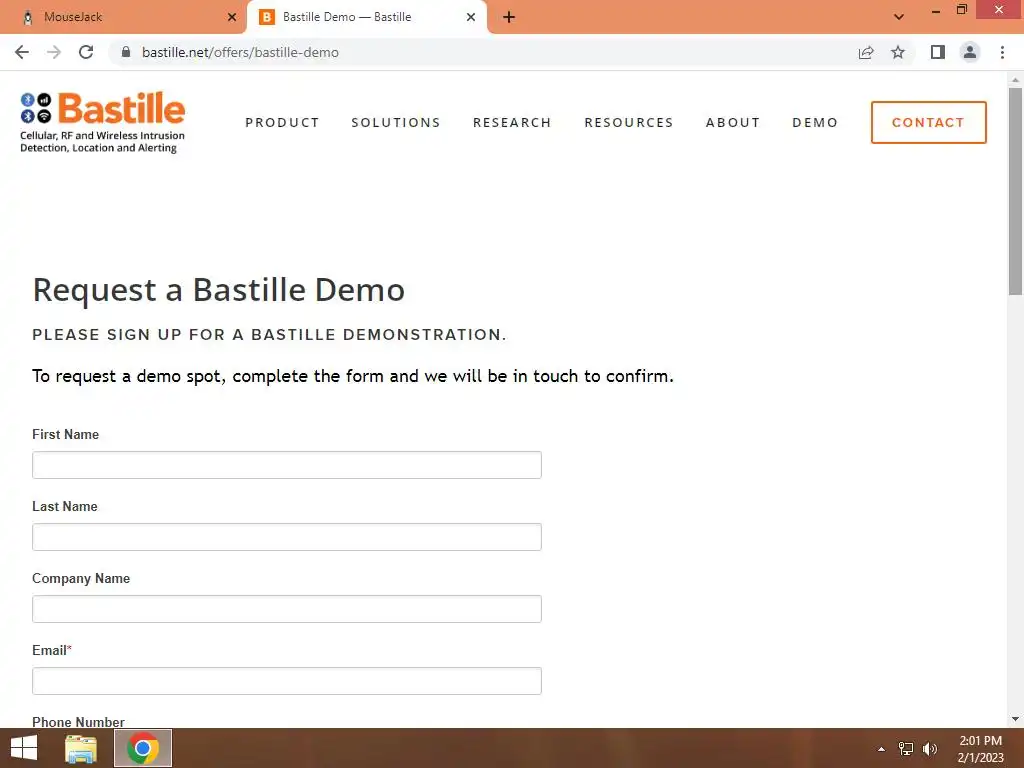
Task: Open the network tray icon
Action: [x=906, y=749]
